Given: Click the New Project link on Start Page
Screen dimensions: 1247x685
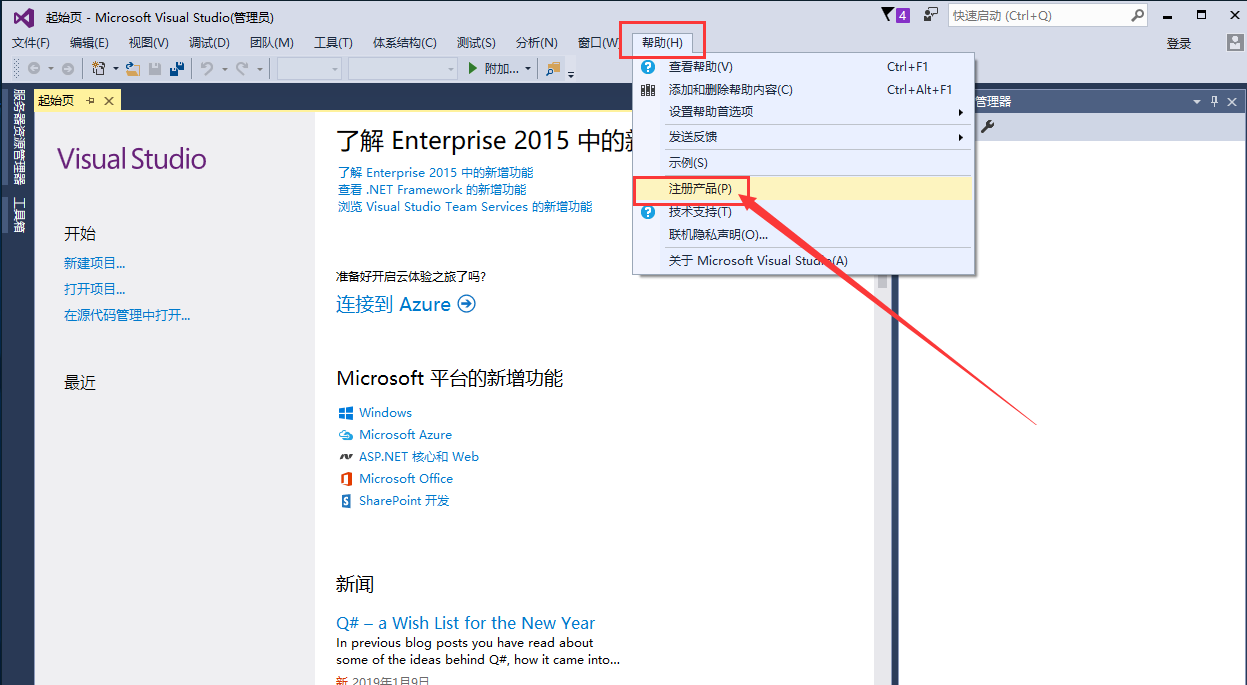Looking at the screenshot, I should 95,263.
